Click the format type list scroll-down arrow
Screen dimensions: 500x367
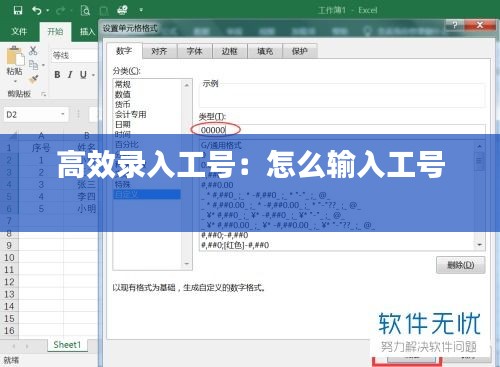[x=480, y=245]
